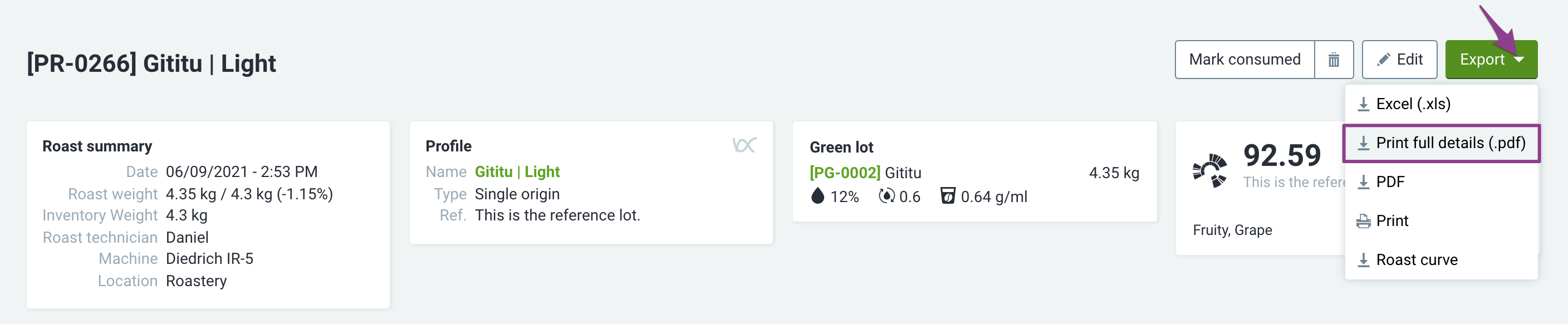This screenshot has height=324, width=1568.
Task: Click the 92.59 cupping score
Action: pos(1281,155)
